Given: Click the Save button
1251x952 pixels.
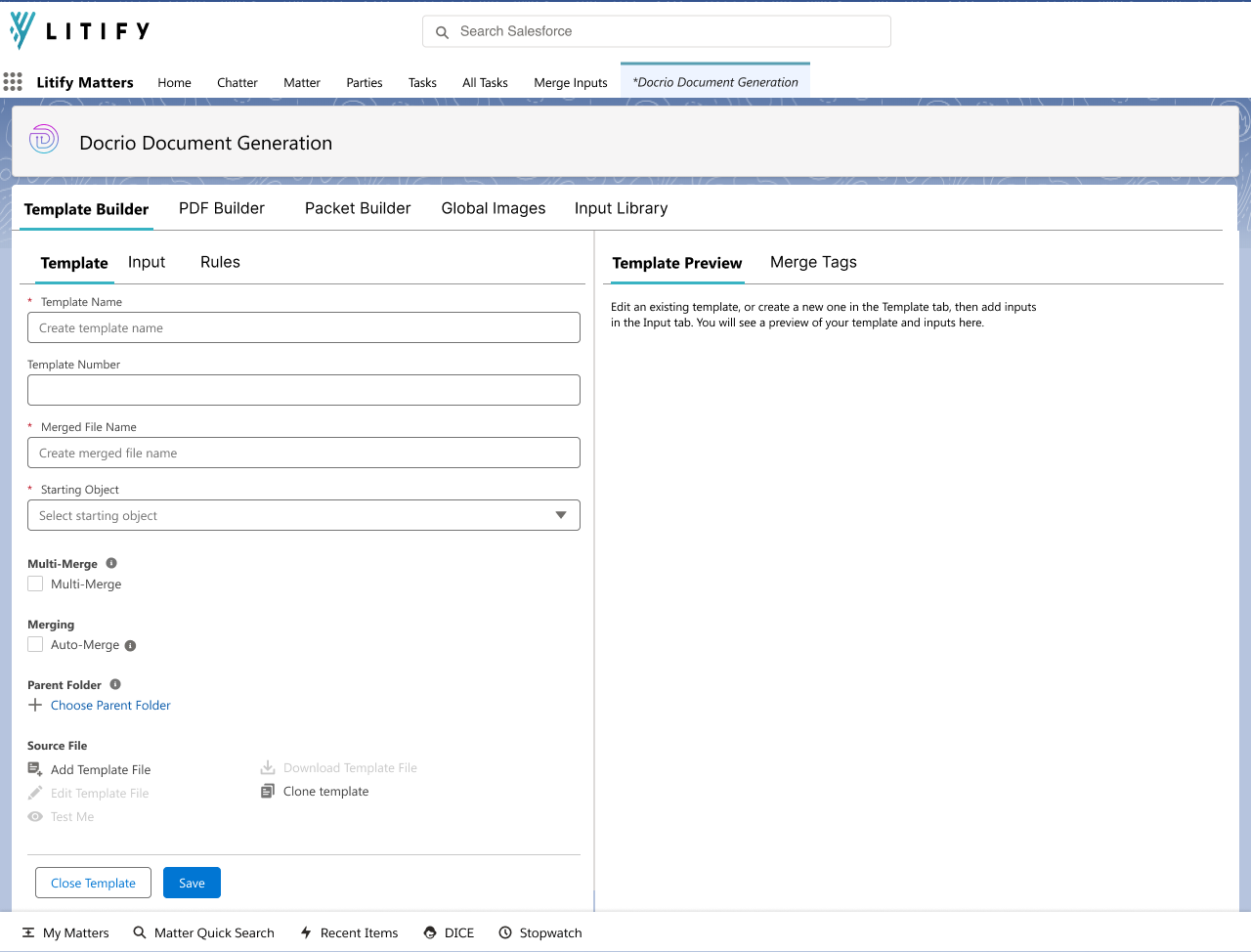Looking at the screenshot, I should tap(192, 883).
